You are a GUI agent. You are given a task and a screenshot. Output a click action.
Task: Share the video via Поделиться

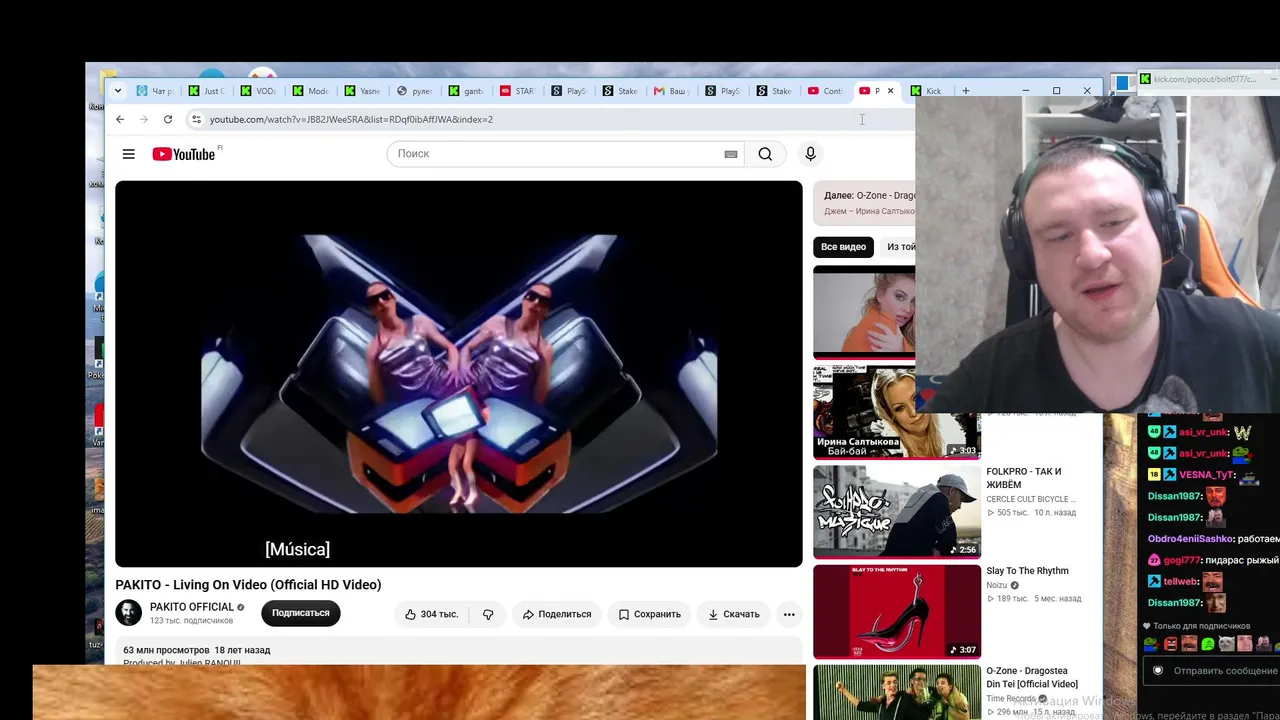coord(557,614)
